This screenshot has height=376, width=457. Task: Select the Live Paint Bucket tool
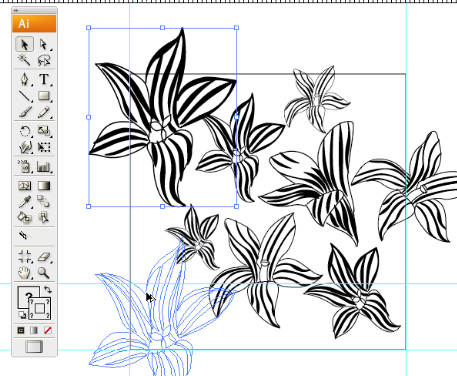coord(25,218)
